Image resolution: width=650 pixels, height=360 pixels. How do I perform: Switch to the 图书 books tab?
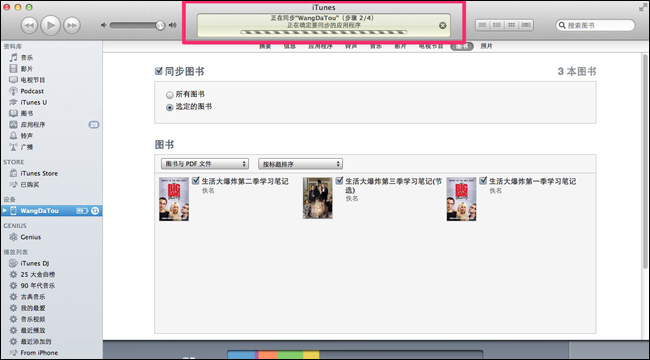[462, 46]
